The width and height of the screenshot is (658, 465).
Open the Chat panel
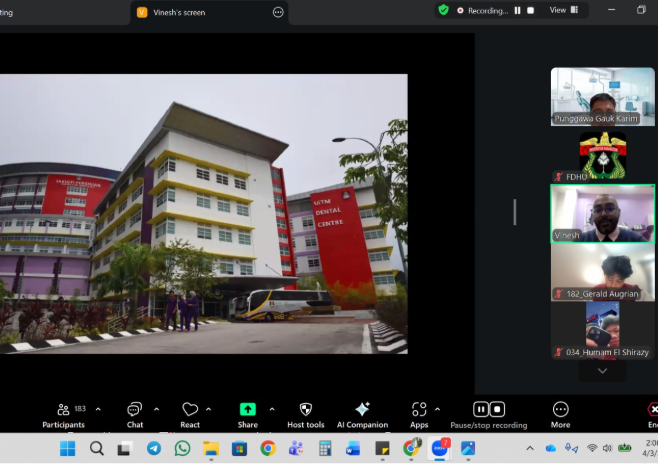pos(134,410)
